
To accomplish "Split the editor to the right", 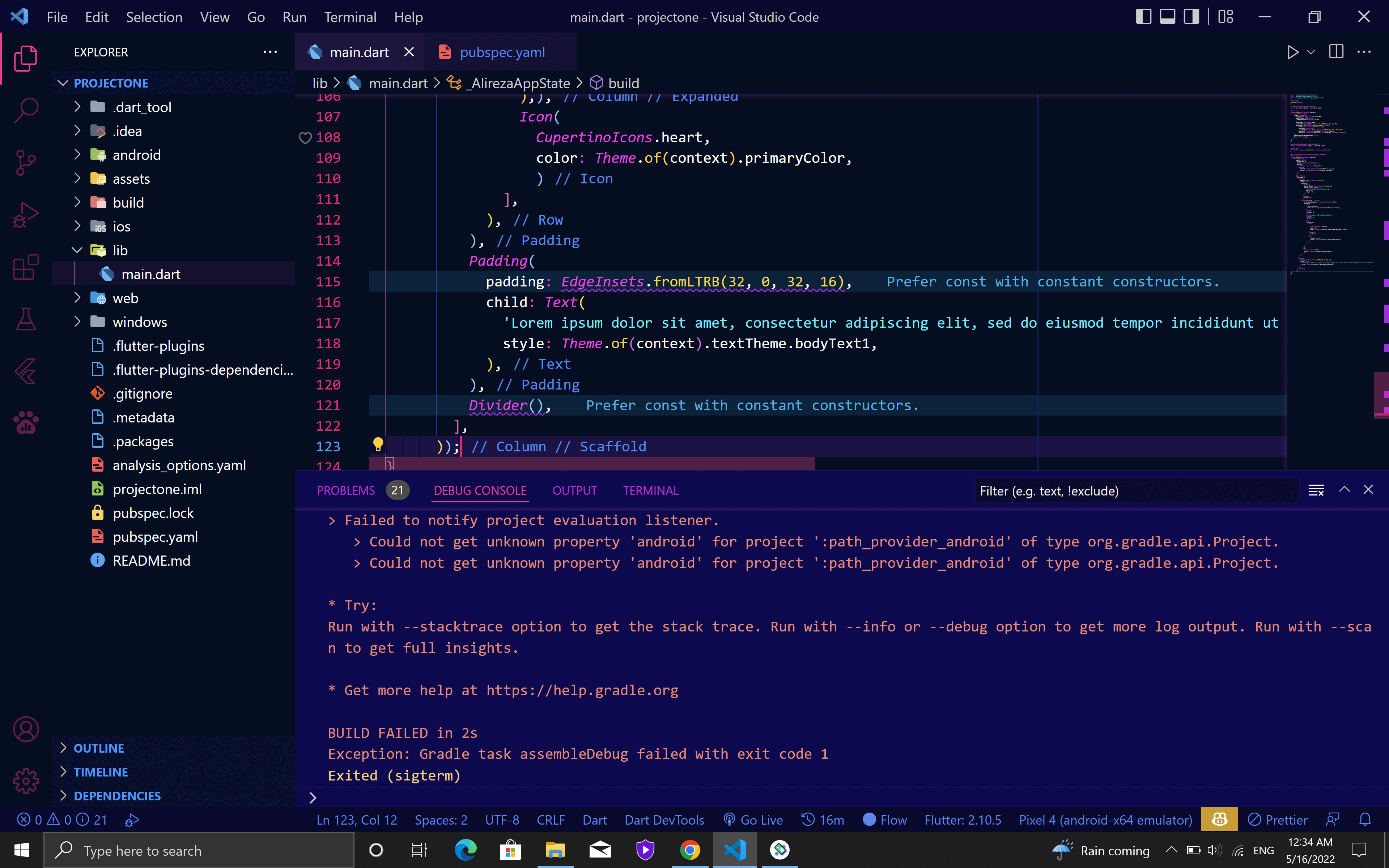I will click(1336, 52).
